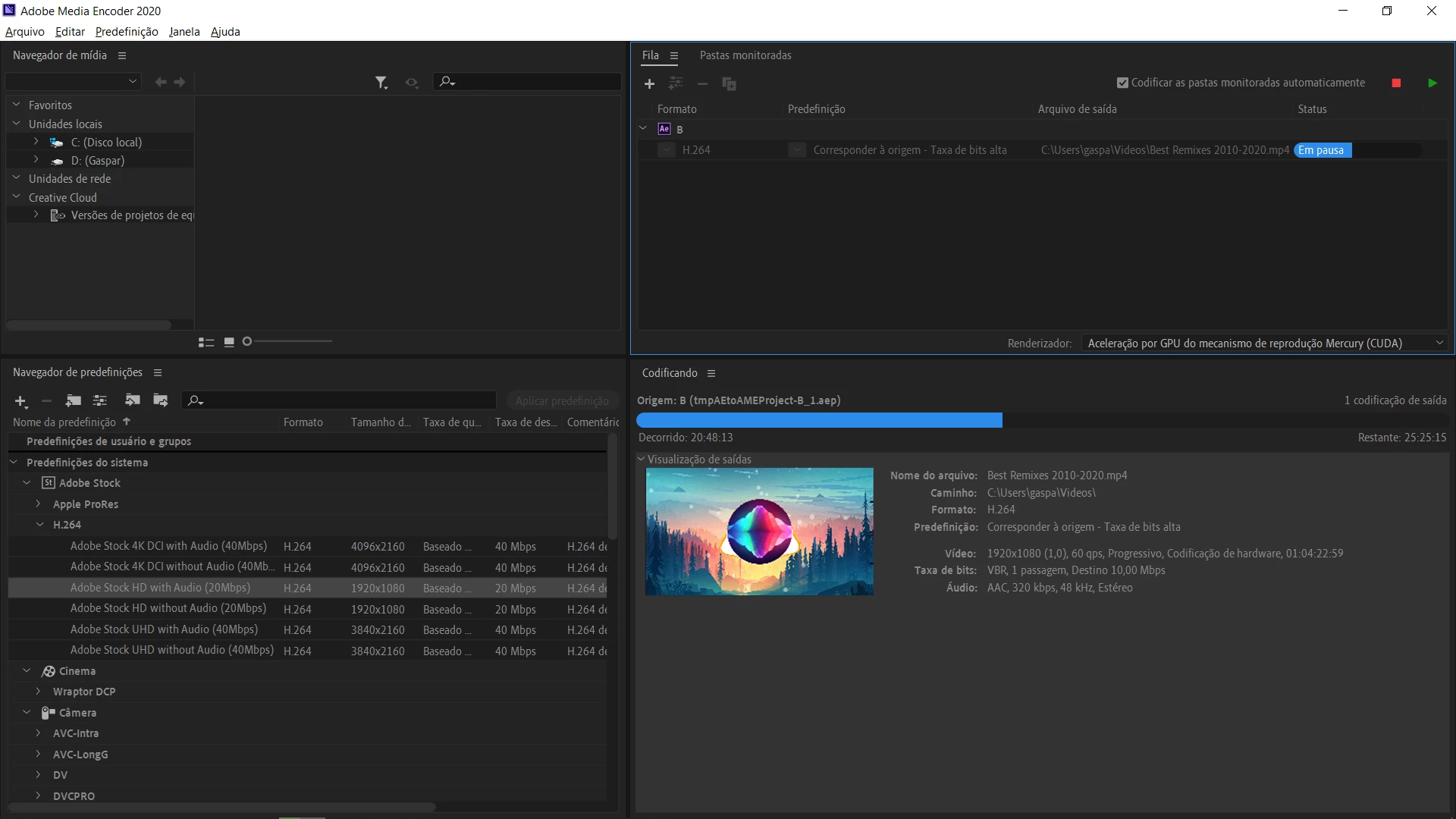
Task: Click the preset settings sliders icon
Action: (x=99, y=400)
